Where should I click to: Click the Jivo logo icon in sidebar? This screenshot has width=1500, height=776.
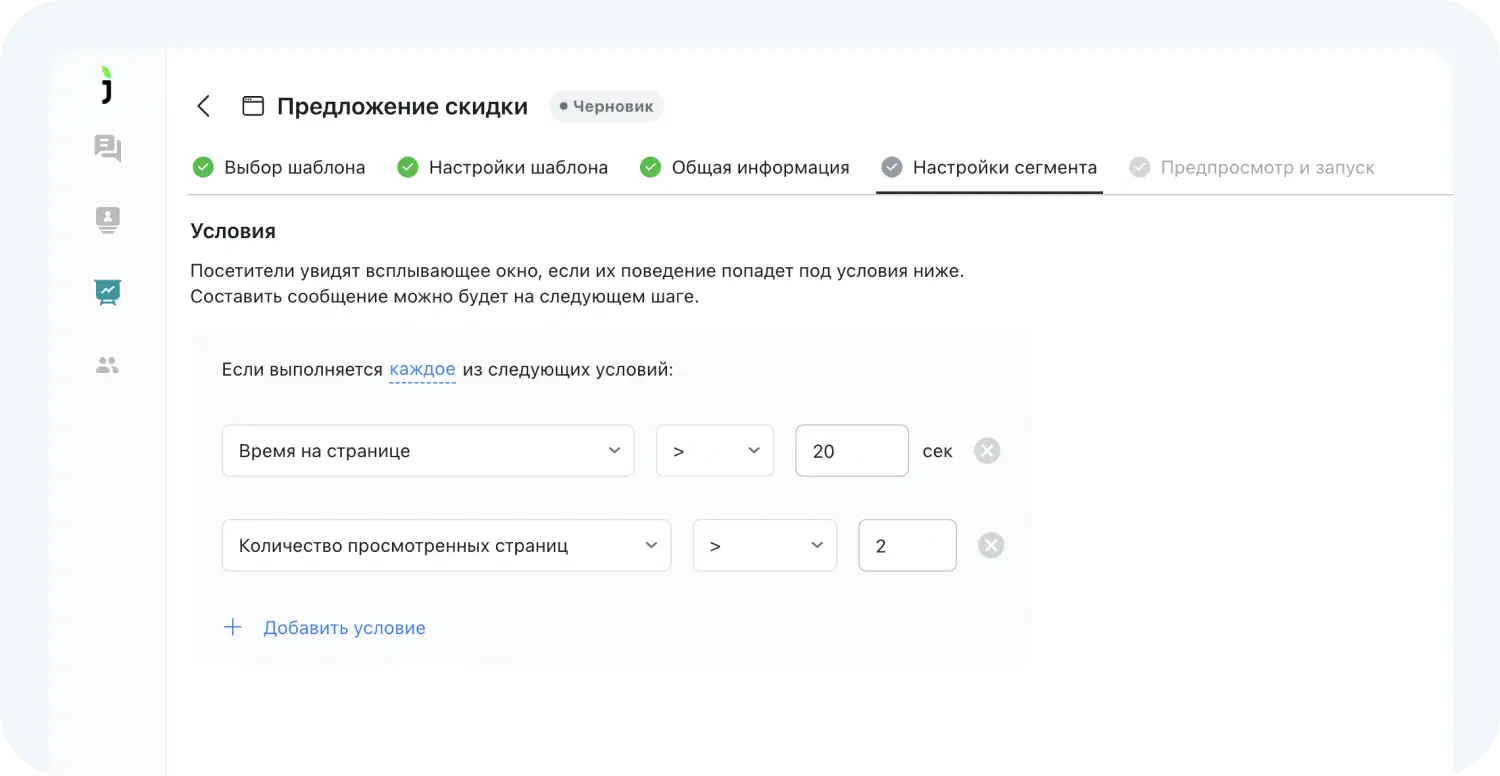[107, 85]
